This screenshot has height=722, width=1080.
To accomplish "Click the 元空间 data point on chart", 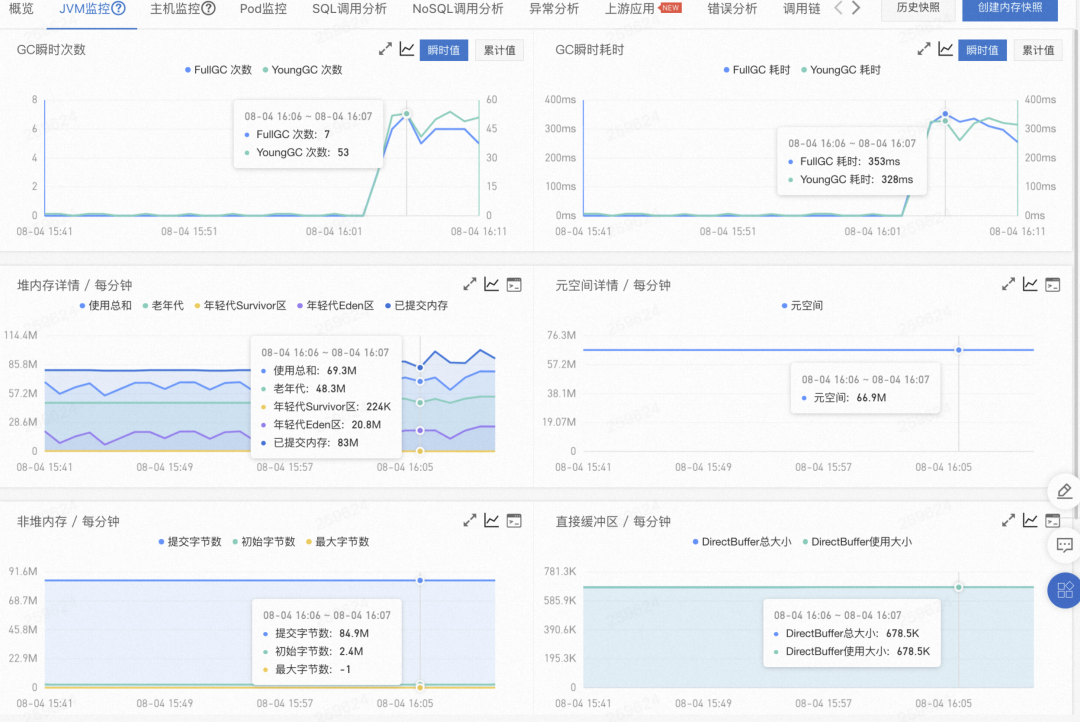I will (x=958, y=350).
